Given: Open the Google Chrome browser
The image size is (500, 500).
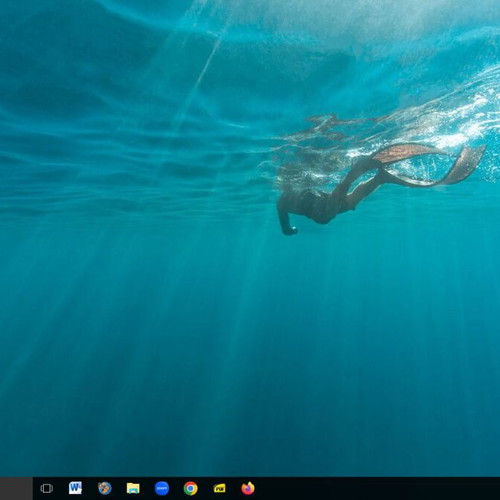Looking at the screenshot, I should pos(191,489).
